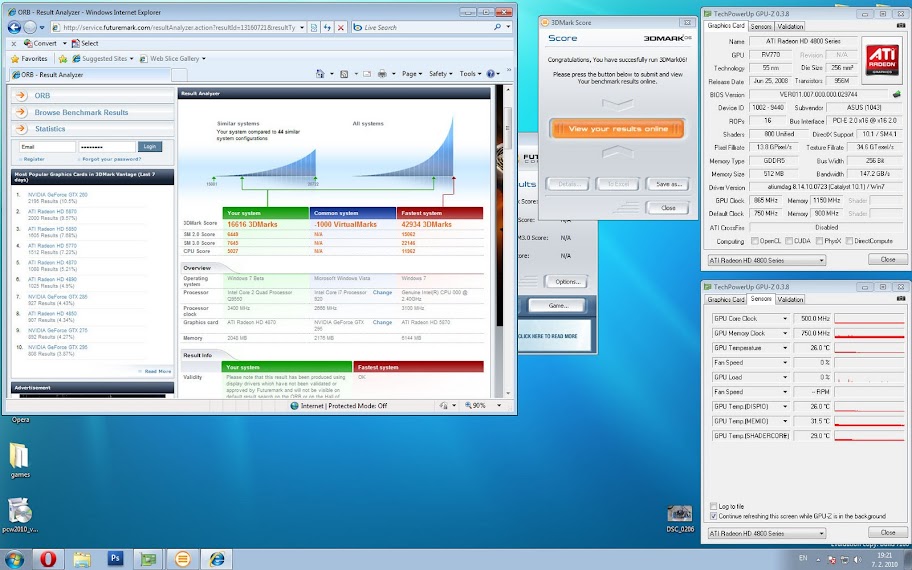Click the add to favorites bar star icon
The image size is (912, 570).
tap(63, 59)
